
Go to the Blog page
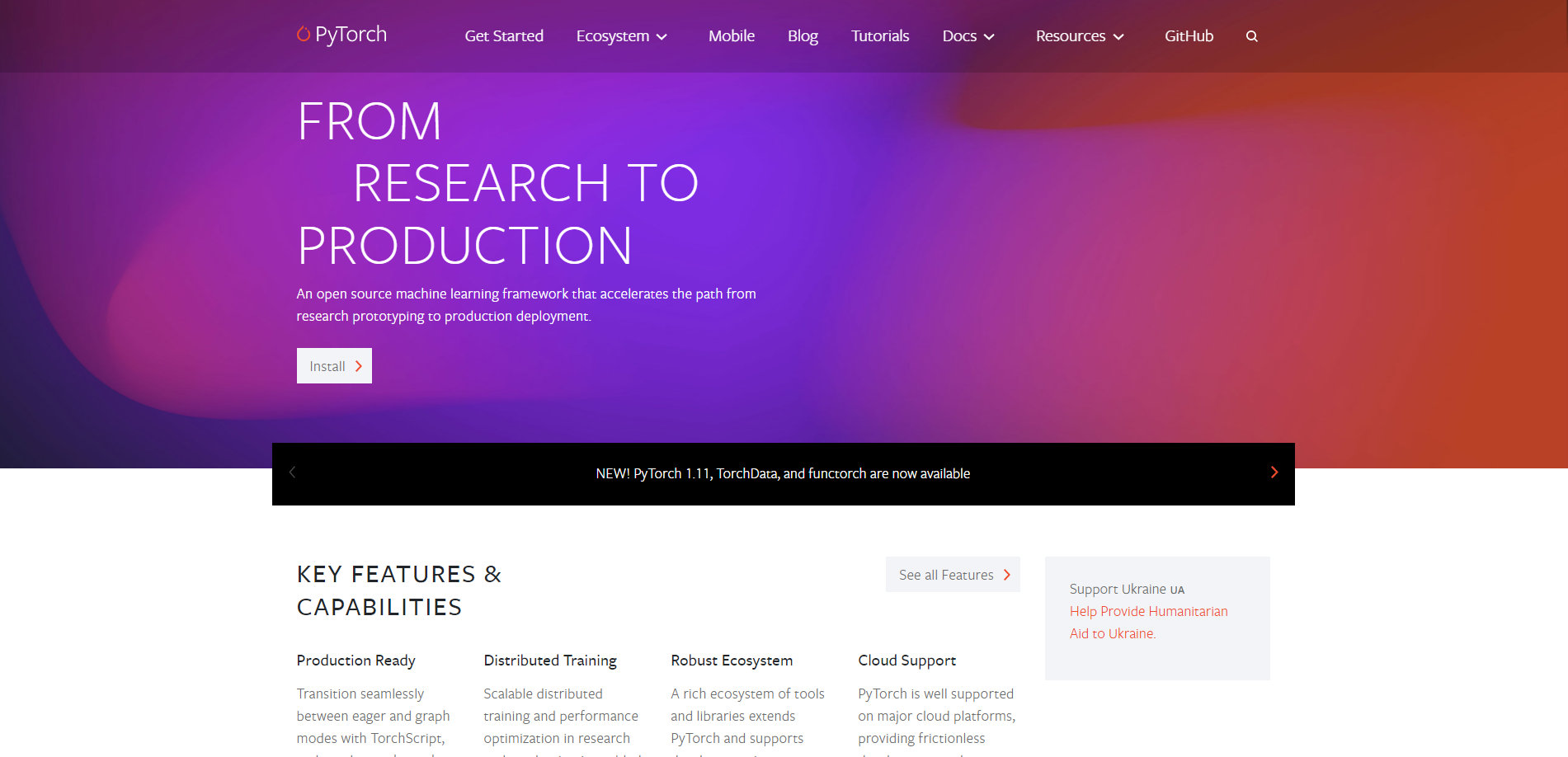(803, 36)
